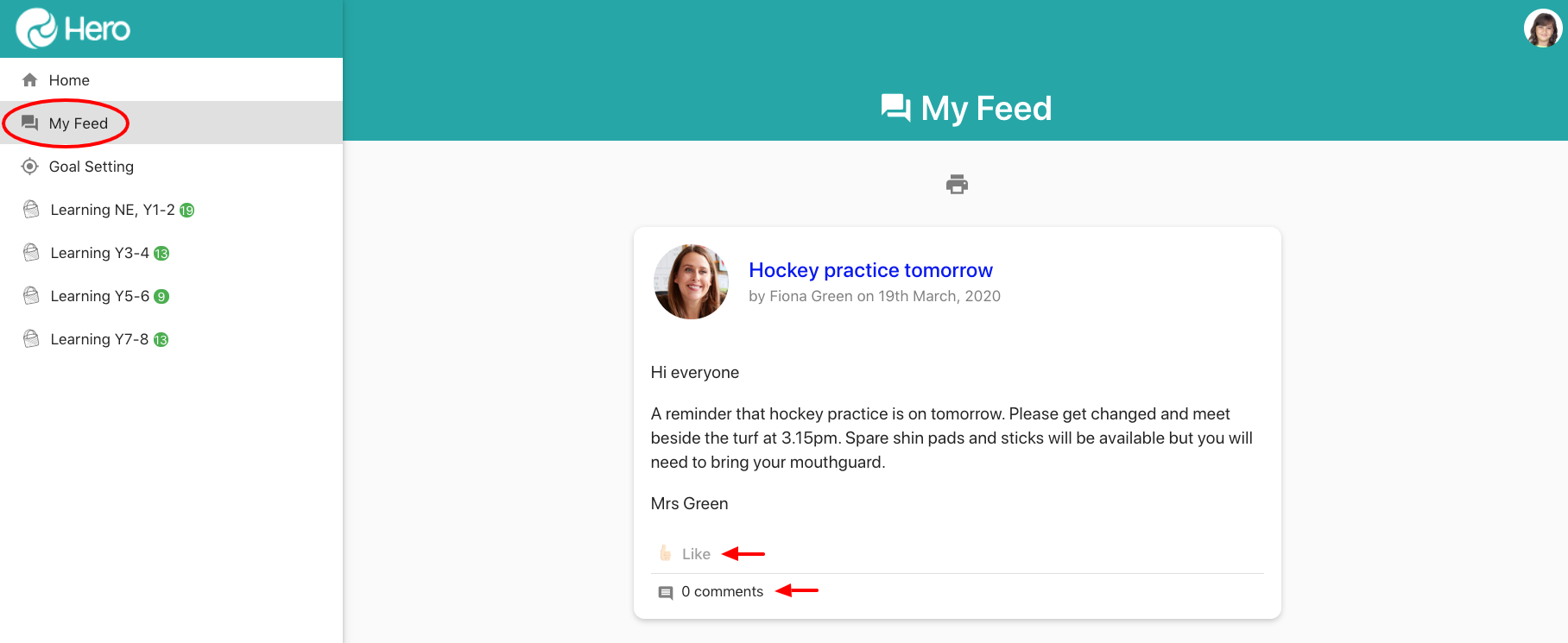Click the Learning Y3-4 sidebar icon

point(32,253)
